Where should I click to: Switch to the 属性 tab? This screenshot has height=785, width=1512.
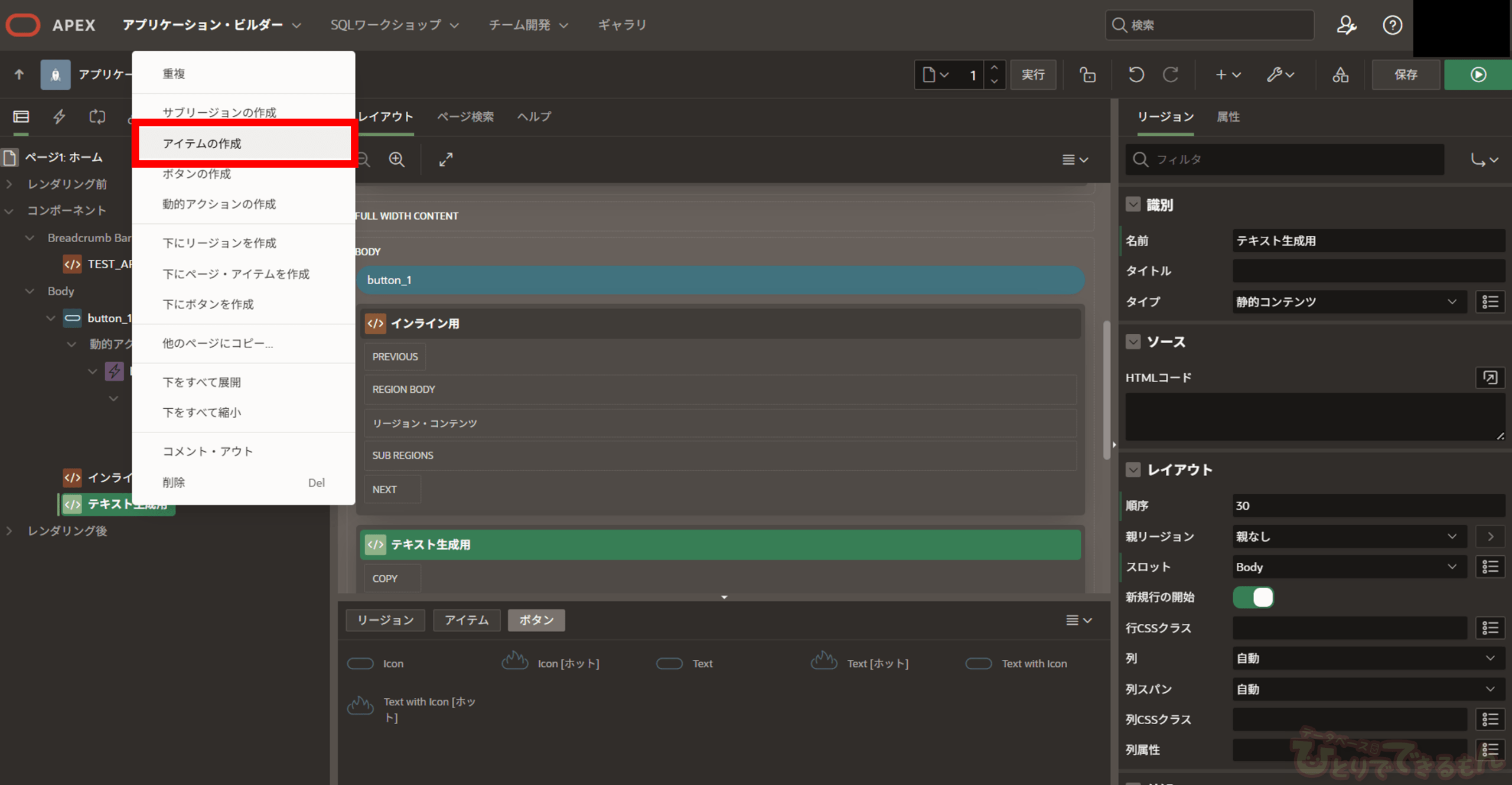1228,117
